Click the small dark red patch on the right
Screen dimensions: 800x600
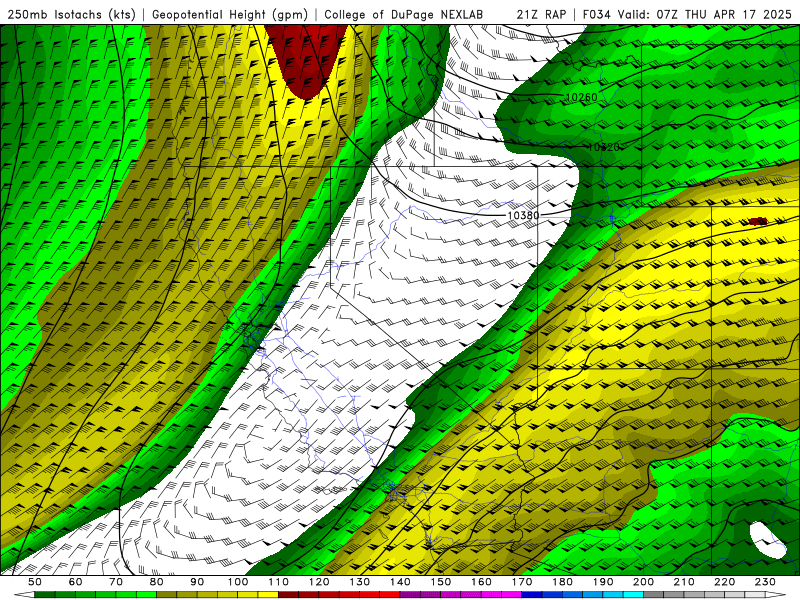tap(758, 221)
